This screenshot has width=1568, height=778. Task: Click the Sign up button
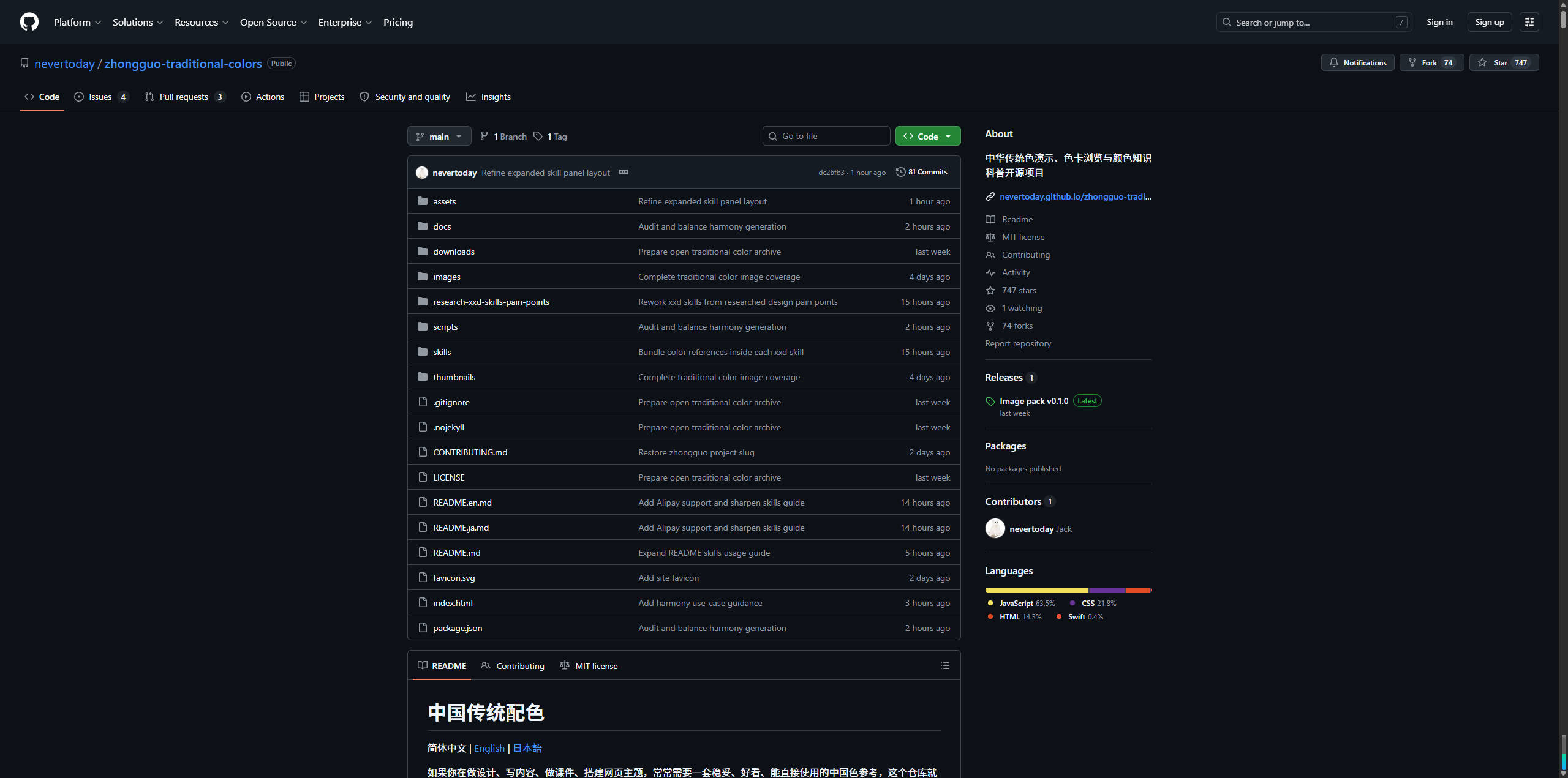click(1489, 22)
